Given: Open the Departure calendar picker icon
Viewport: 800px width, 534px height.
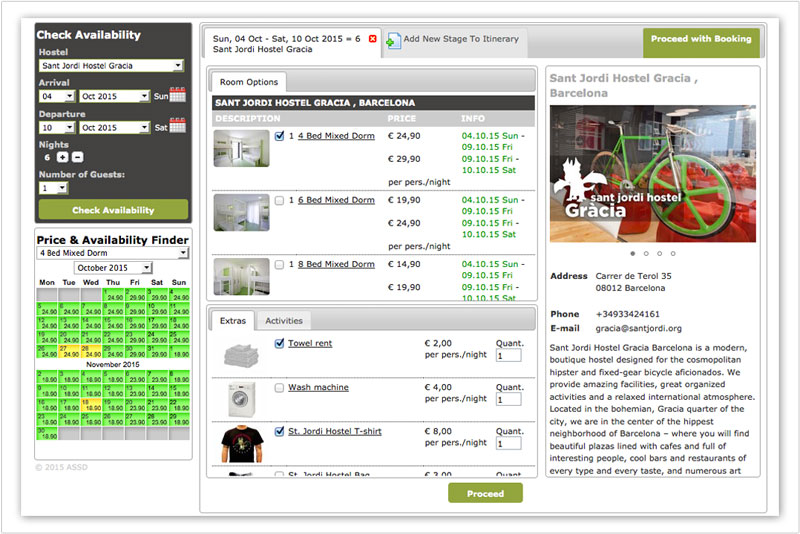Looking at the screenshot, I should pyautogui.click(x=178, y=125).
